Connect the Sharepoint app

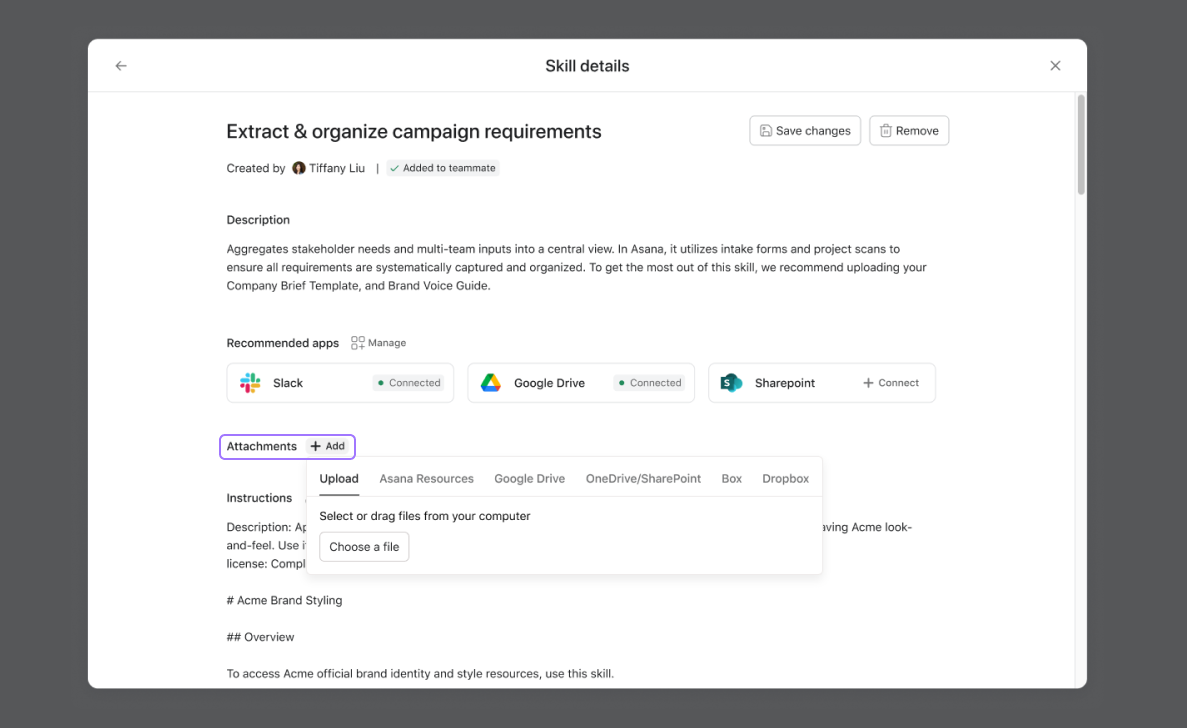pos(891,383)
